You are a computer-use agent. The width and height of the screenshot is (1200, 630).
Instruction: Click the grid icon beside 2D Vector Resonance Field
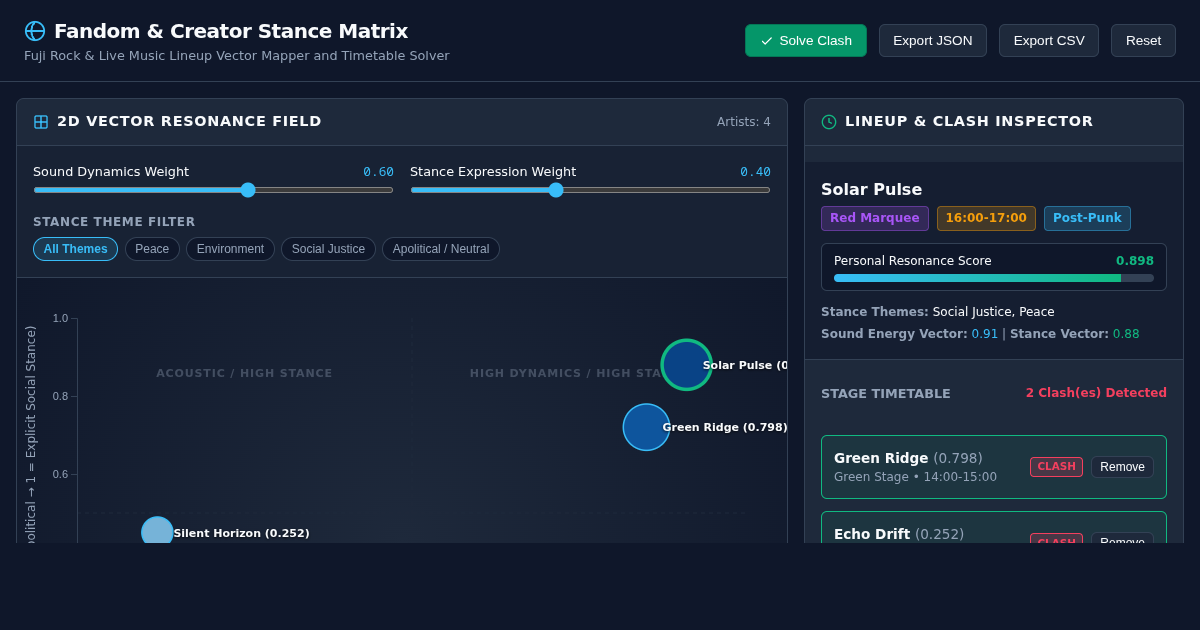pyautogui.click(x=41, y=122)
